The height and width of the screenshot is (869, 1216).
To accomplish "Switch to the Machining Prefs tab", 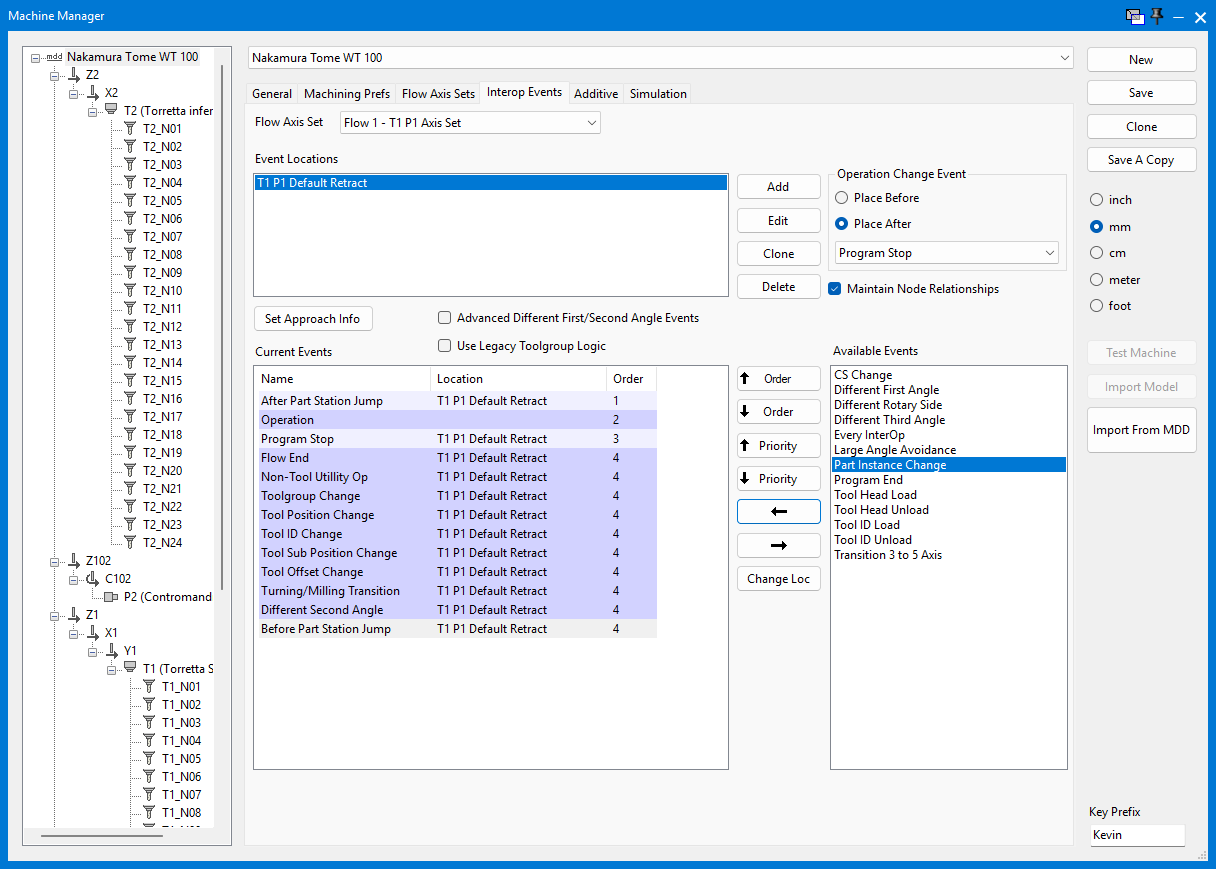I will pyautogui.click(x=347, y=94).
